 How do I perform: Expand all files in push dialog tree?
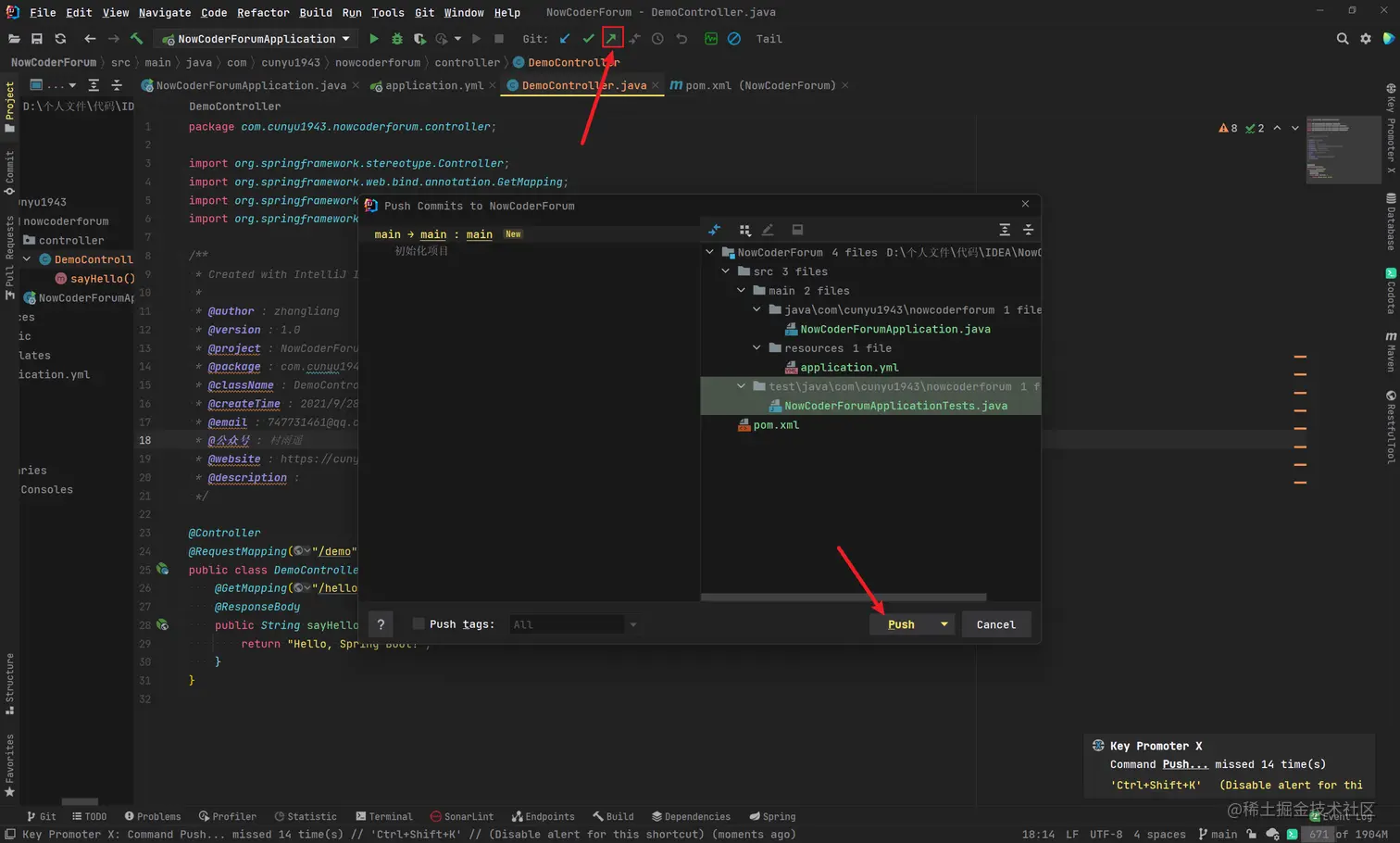pyautogui.click(x=1005, y=230)
